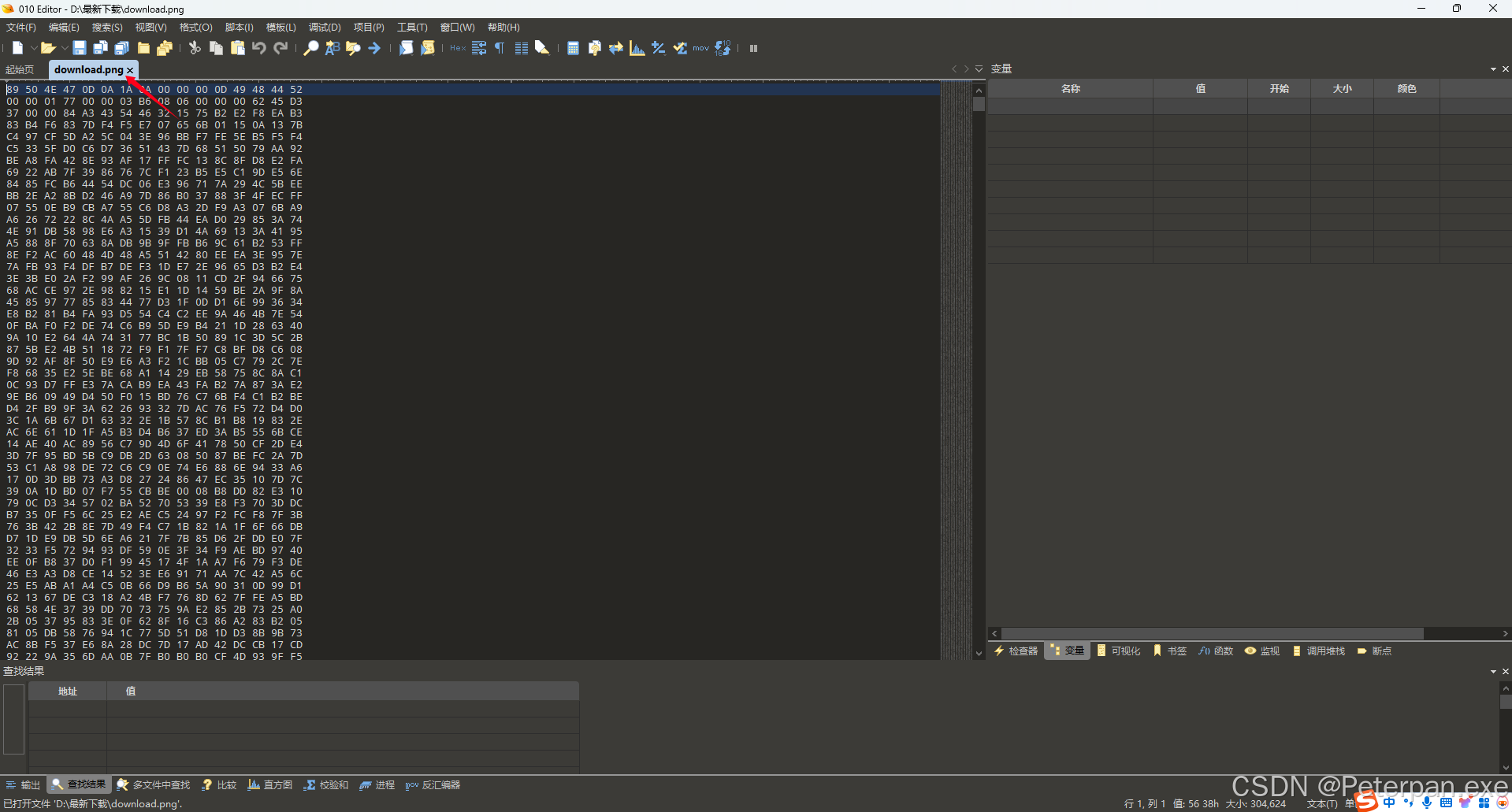1512x812 pixels.
Task: Toggle line wrap toolbar icon
Action: click(x=479, y=48)
